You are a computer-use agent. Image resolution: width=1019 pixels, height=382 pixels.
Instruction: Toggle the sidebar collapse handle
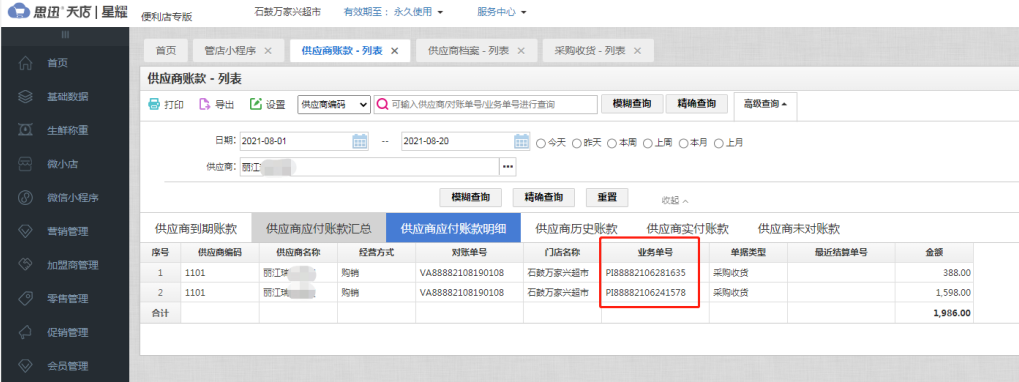65,34
